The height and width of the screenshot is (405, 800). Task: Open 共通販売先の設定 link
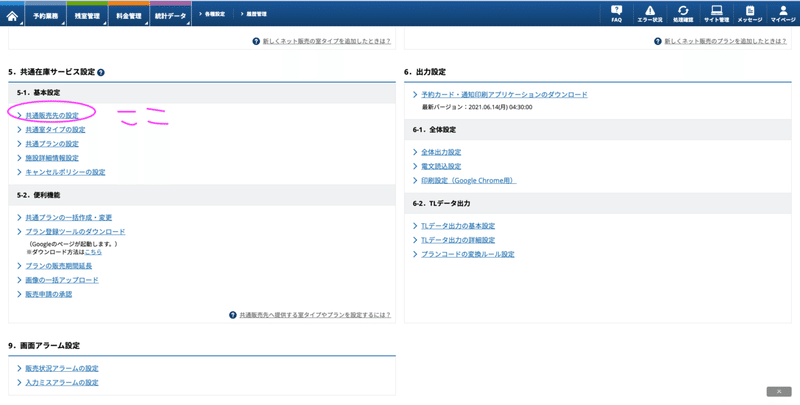pos(52,116)
